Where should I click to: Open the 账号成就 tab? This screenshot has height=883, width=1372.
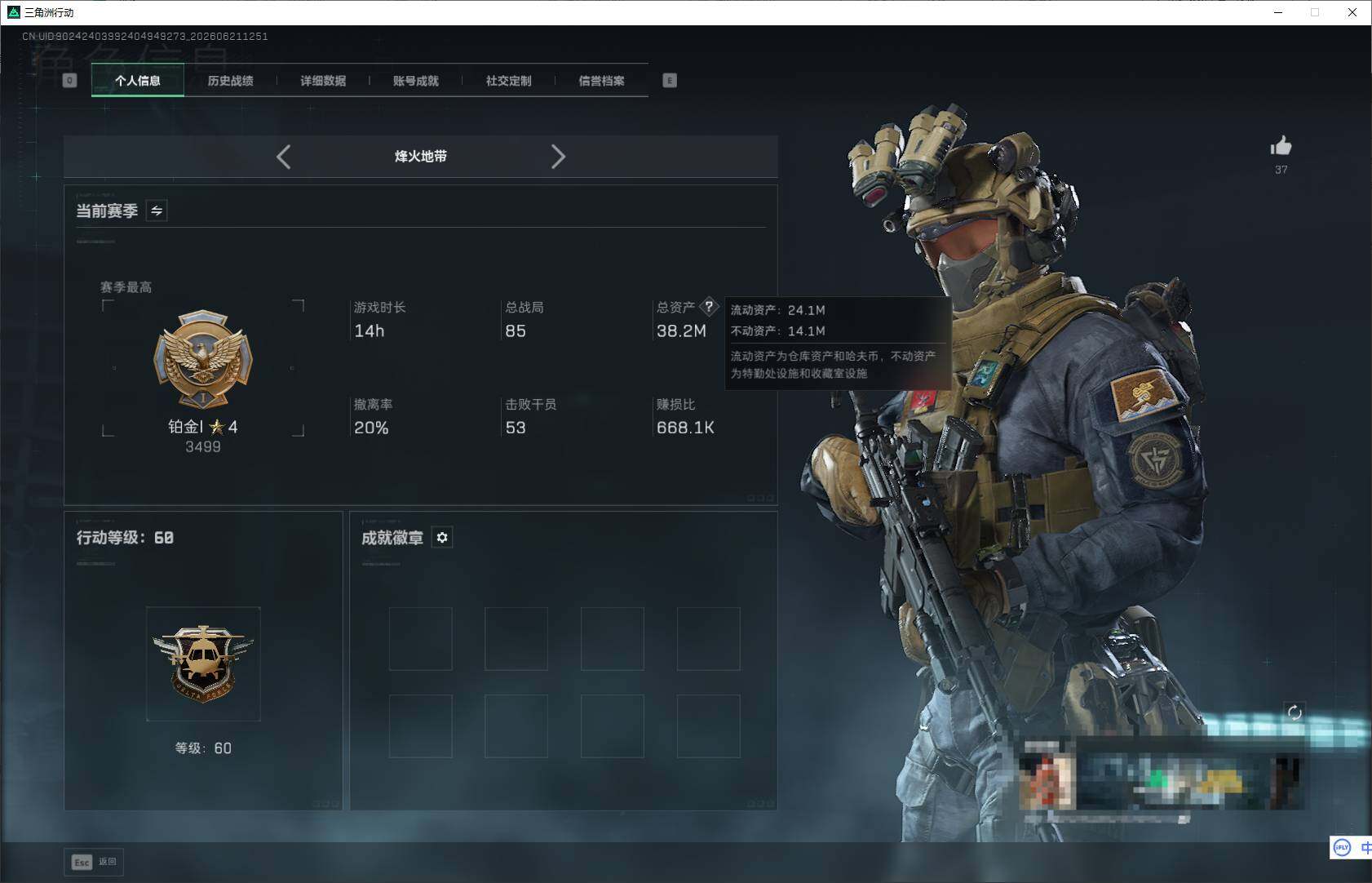416,81
